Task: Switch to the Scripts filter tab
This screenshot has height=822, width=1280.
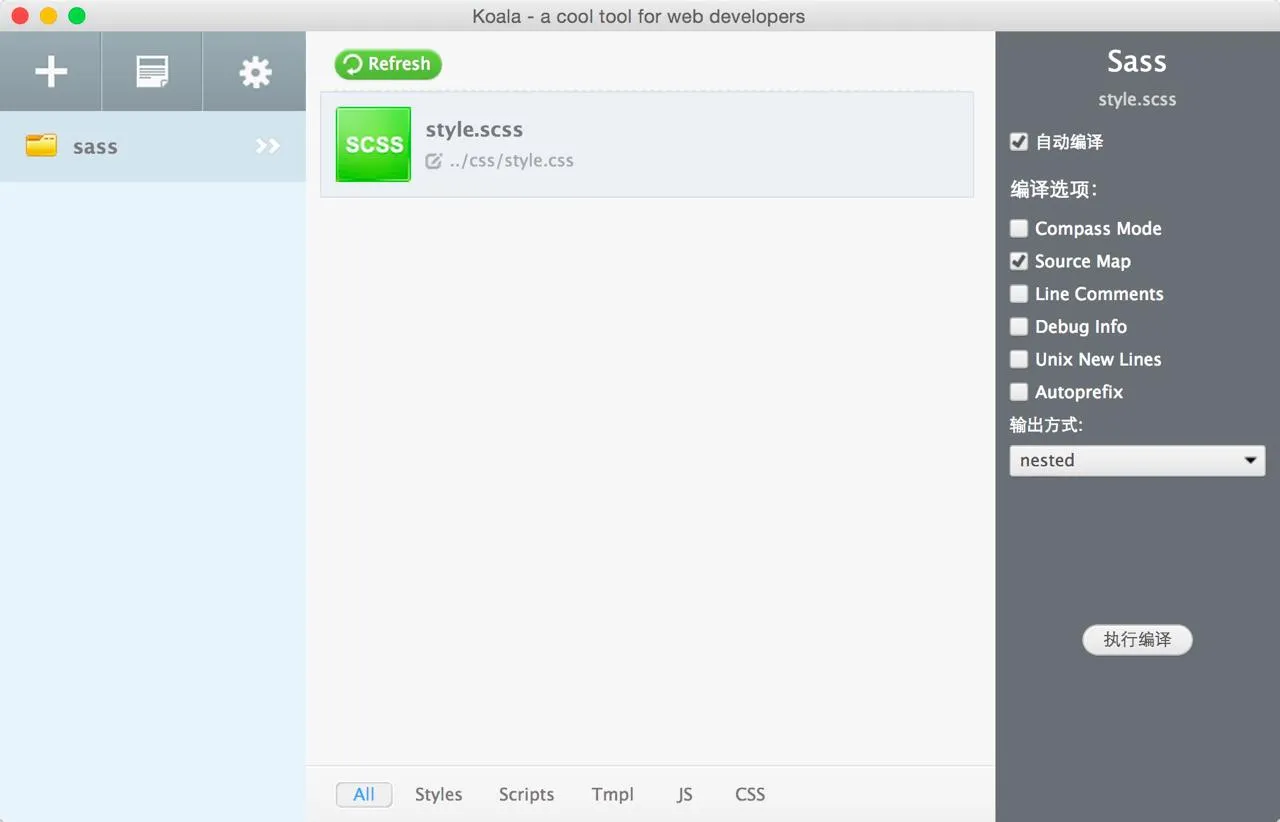Action: coord(526,795)
